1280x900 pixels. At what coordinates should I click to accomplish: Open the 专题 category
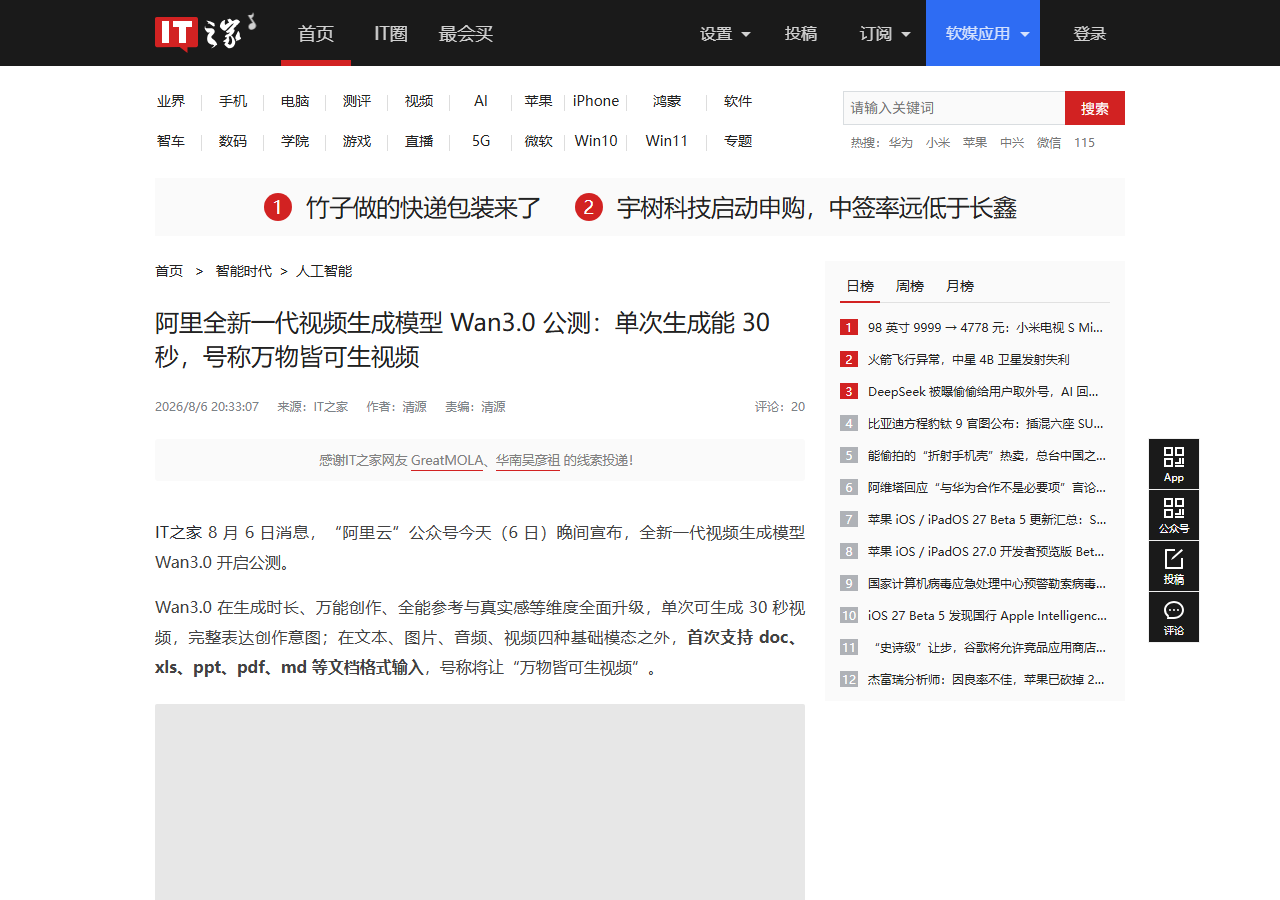738,141
